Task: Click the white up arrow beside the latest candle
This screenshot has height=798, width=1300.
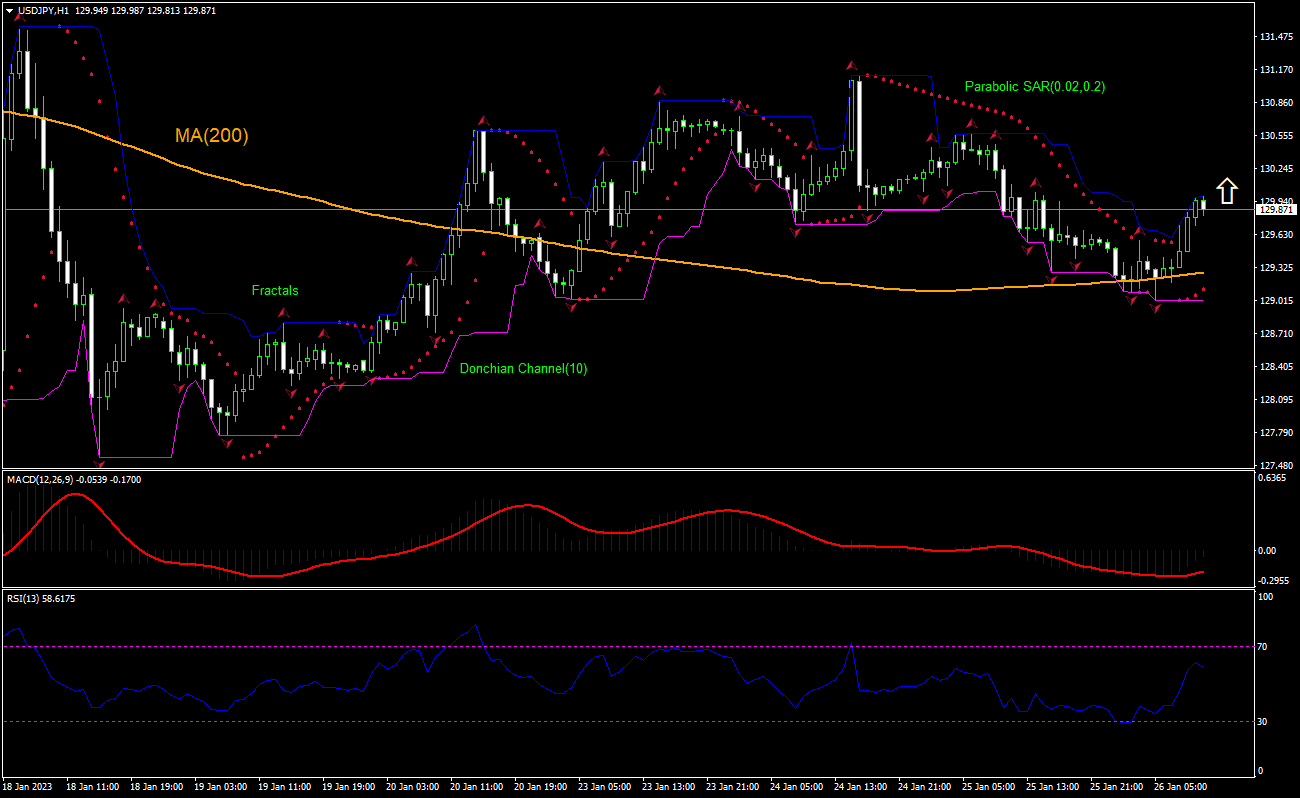Action: 1227,190
